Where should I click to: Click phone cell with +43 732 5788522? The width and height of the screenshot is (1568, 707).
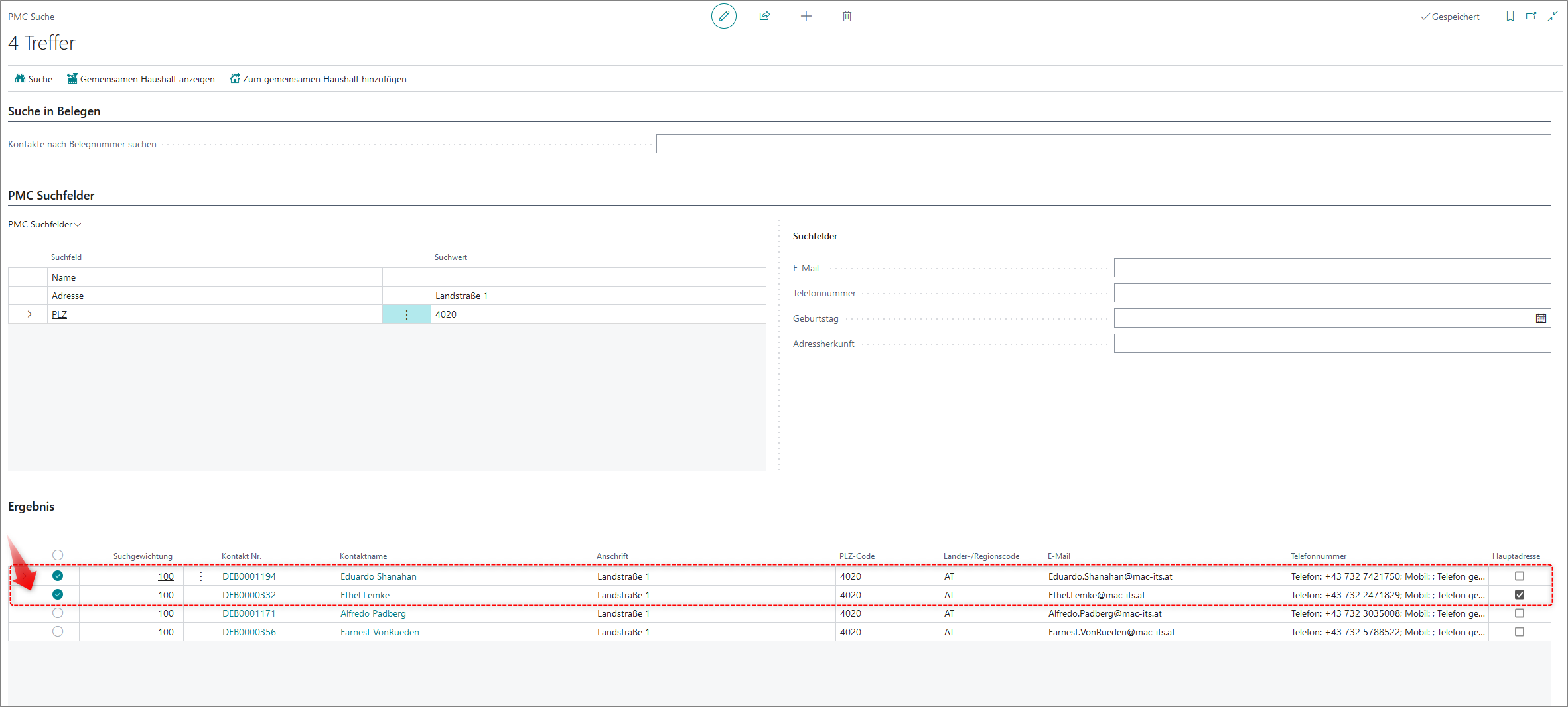click(x=1388, y=632)
